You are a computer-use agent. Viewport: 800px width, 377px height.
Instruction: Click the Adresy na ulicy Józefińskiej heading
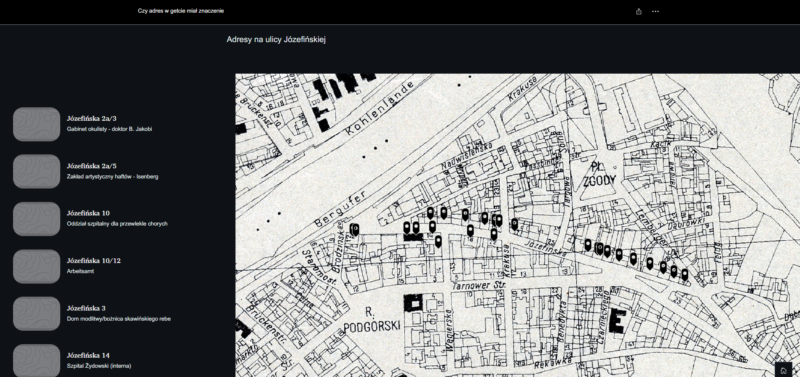point(276,39)
